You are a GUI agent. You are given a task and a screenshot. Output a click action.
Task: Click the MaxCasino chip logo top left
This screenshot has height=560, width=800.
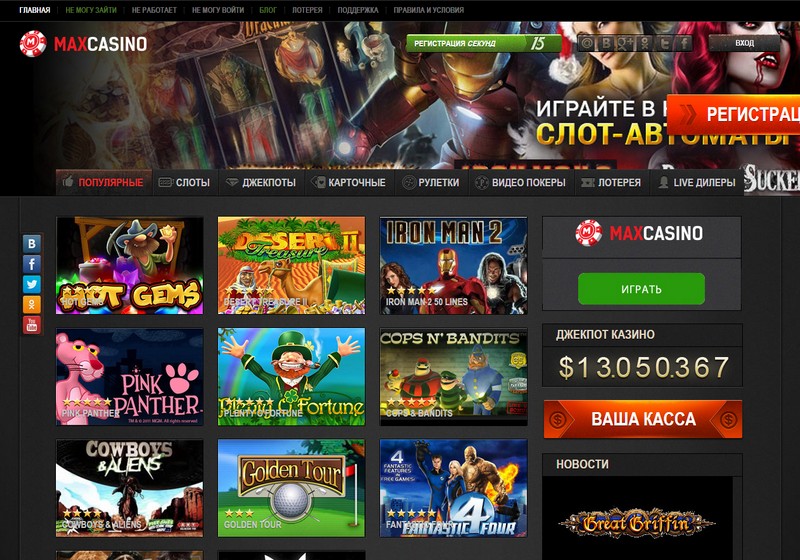[x=33, y=44]
